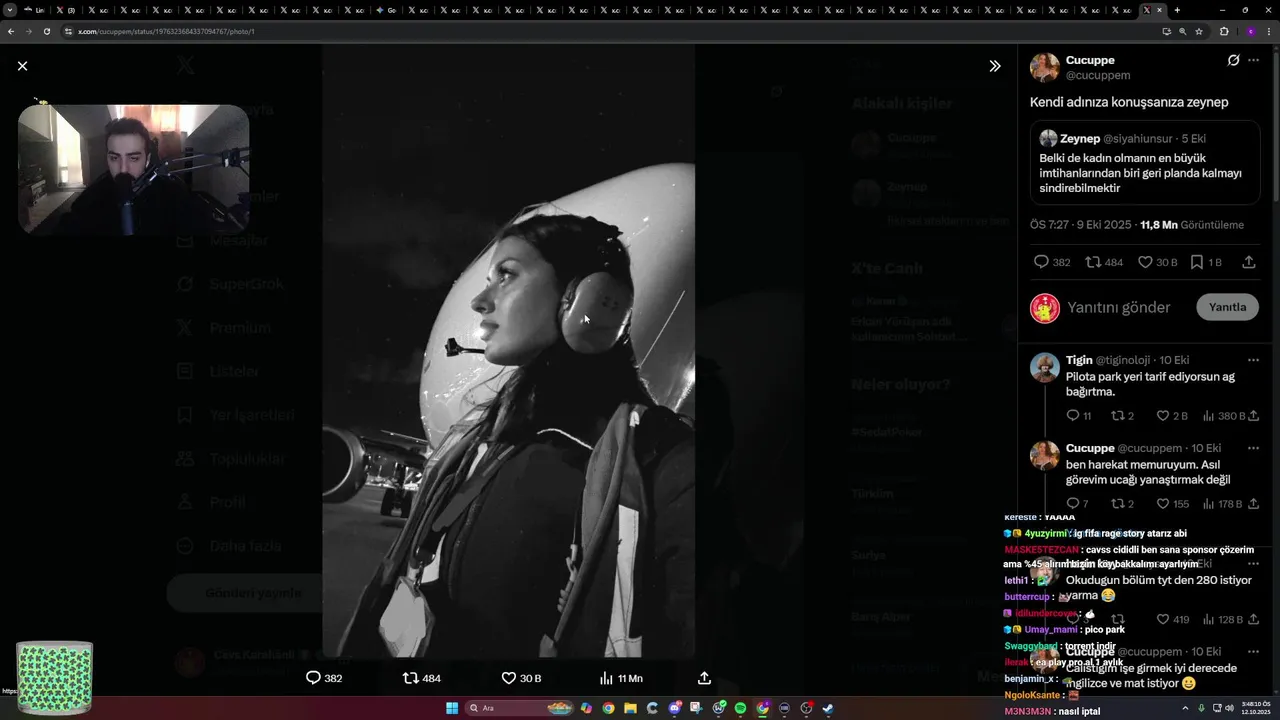Image resolution: width=1280 pixels, height=720 pixels.
Task: Click repost icon showing 484 below photo
Action: 421,678
